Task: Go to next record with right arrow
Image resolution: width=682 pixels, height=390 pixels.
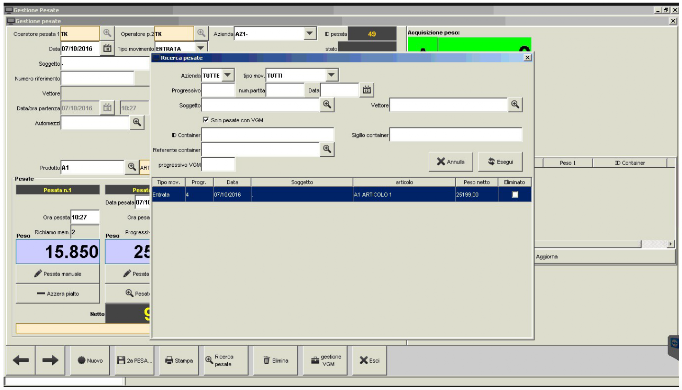Action: pos(50,360)
